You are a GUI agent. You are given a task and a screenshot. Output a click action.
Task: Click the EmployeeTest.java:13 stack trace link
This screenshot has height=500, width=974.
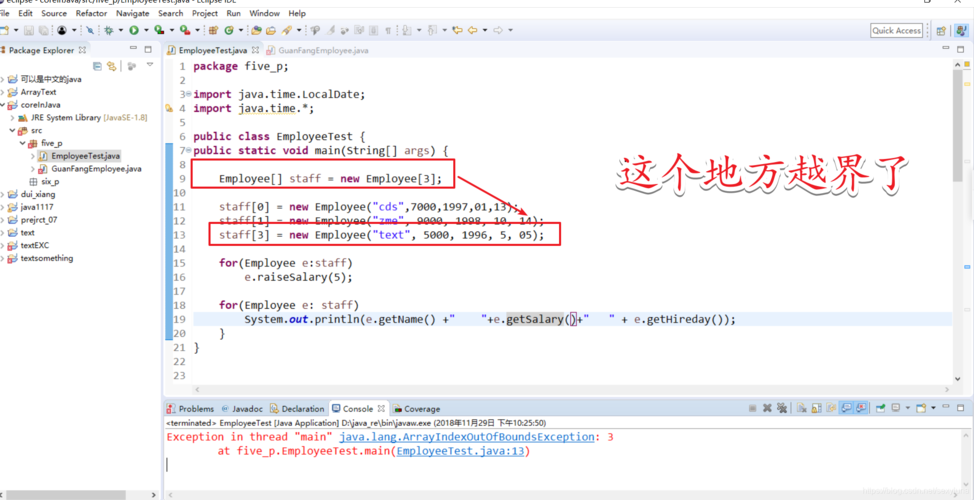click(460, 452)
